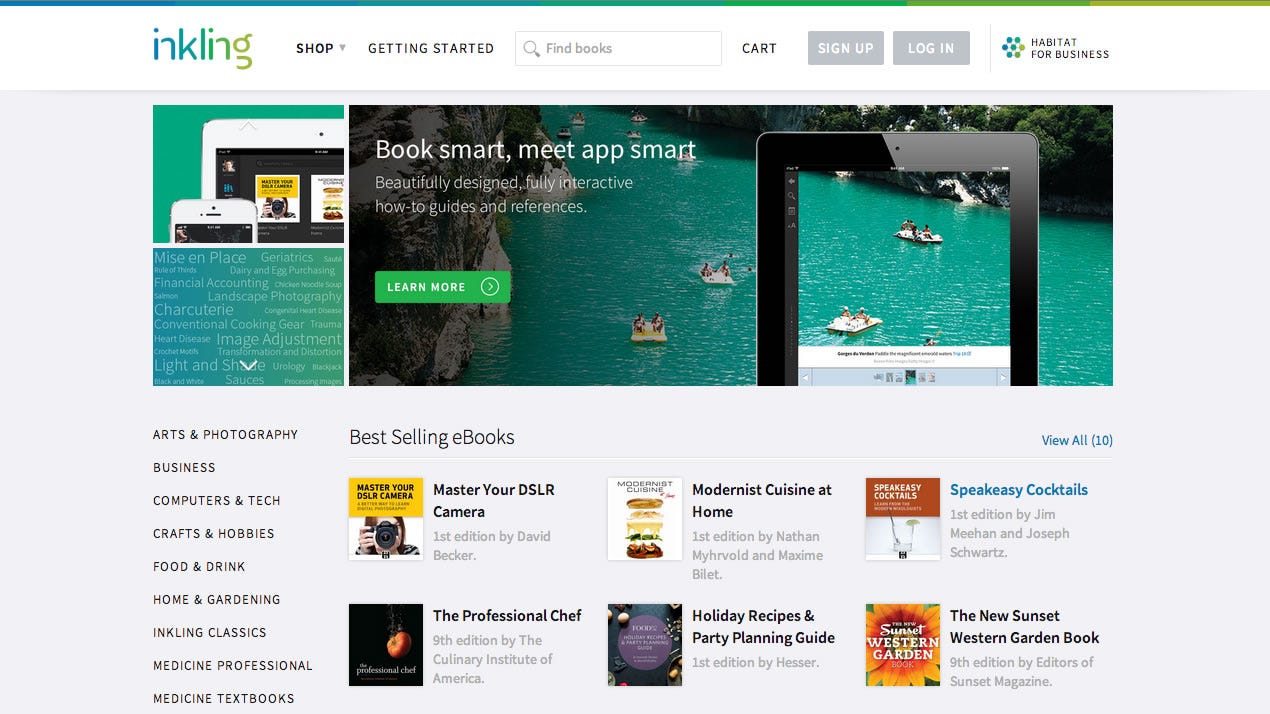
Task: Open New Sunset Western Garden Book cover
Action: (903, 645)
